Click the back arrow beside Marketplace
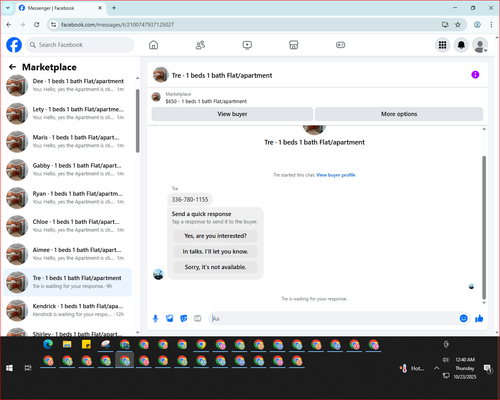 [x=12, y=67]
